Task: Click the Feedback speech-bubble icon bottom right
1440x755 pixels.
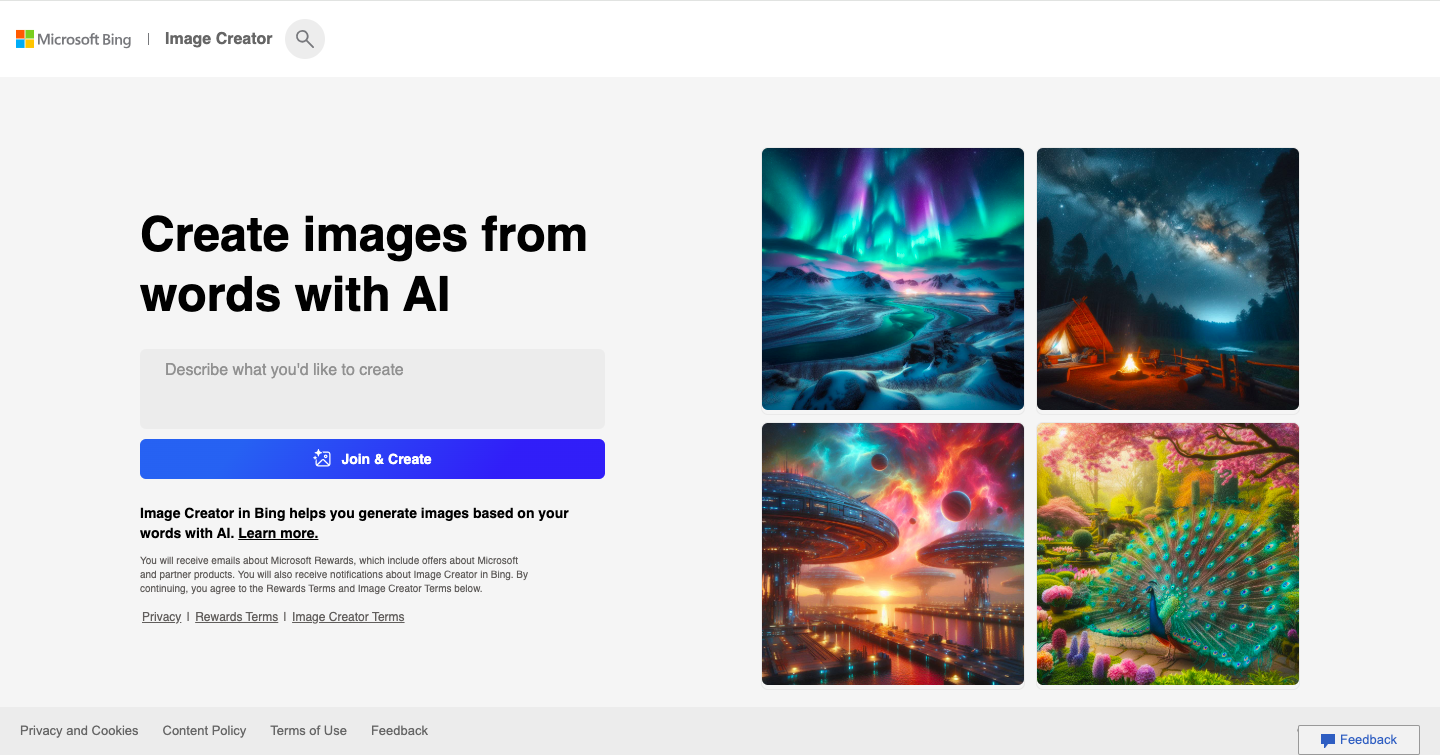Action: (x=1327, y=740)
